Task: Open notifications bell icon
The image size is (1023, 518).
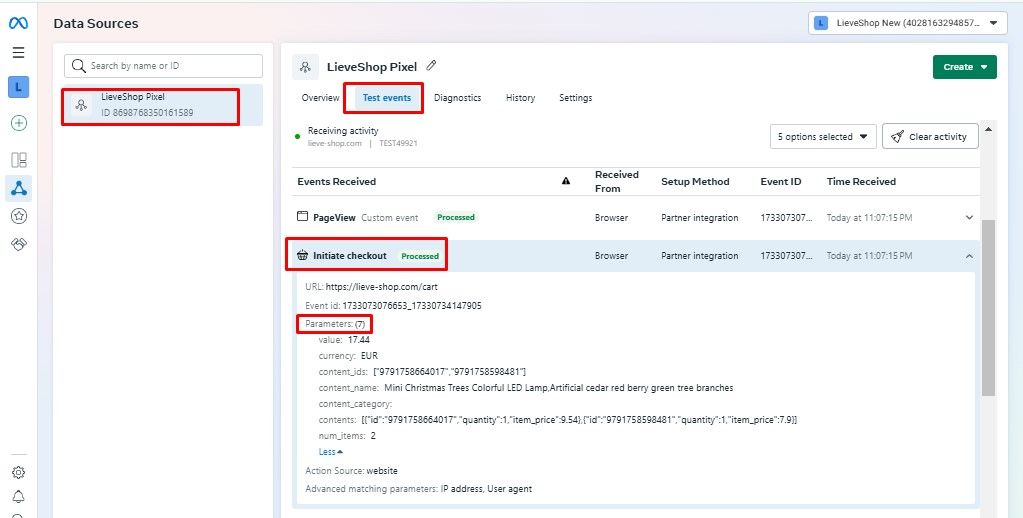Action: click(x=18, y=497)
